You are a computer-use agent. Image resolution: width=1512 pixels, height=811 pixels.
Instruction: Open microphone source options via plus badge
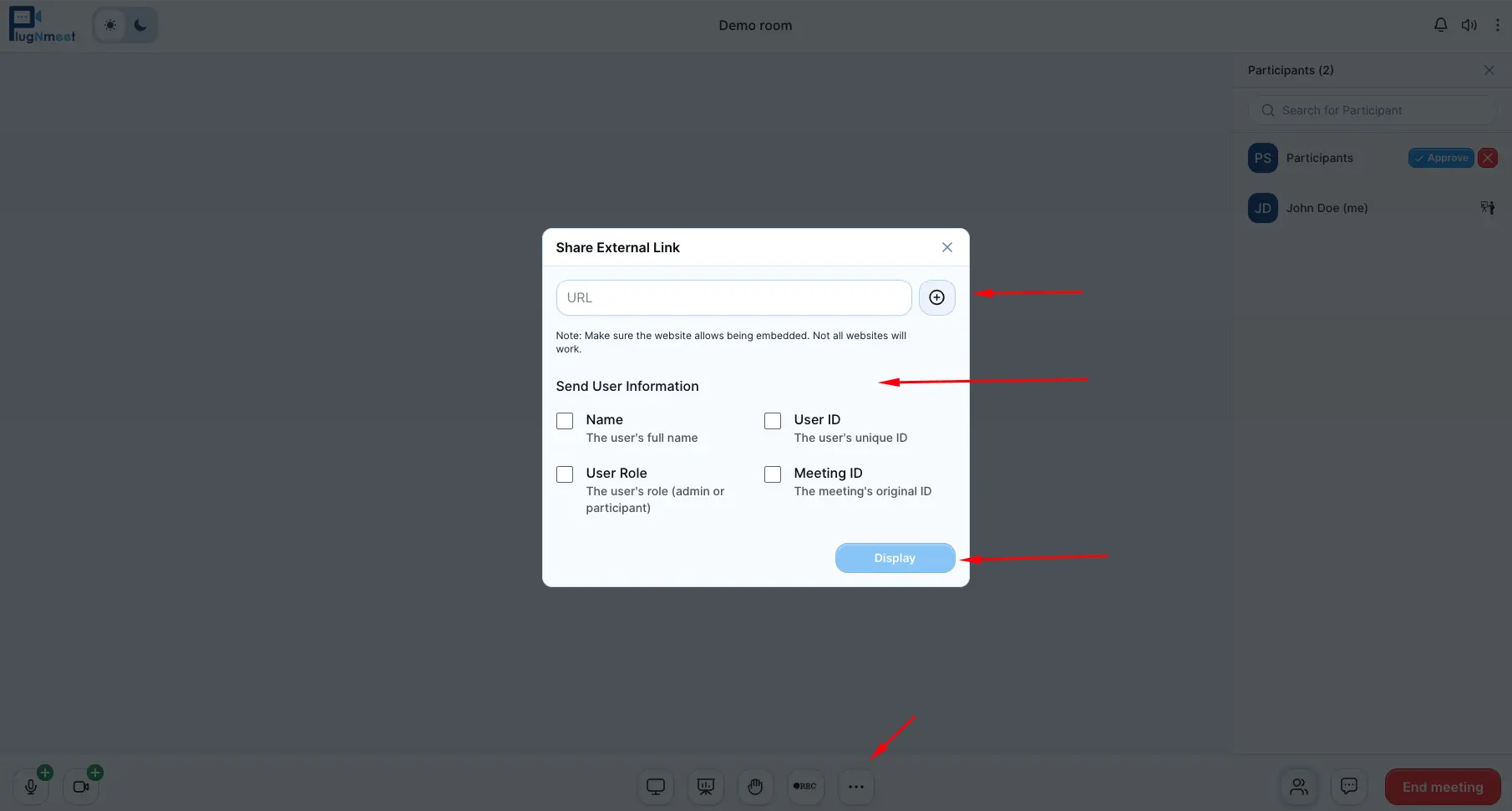pyautogui.click(x=45, y=772)
